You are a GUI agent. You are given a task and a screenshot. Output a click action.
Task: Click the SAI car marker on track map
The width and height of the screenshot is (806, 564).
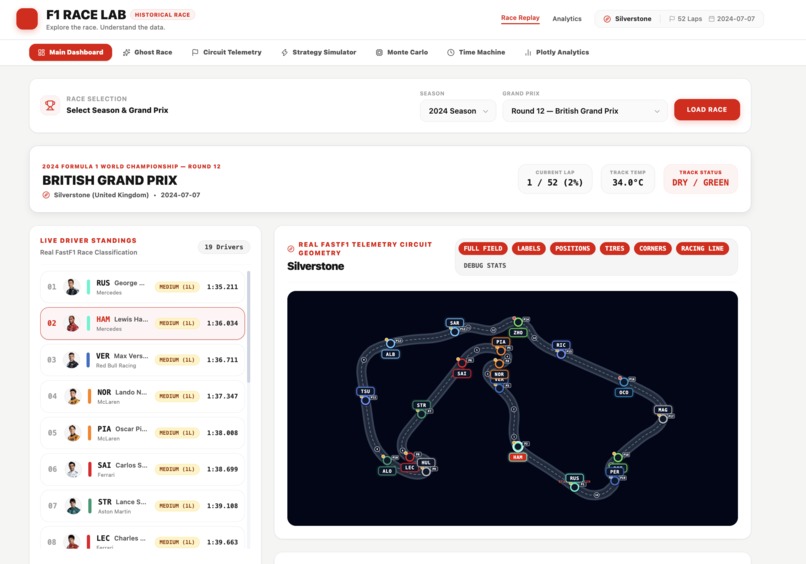[x=462, y=363]
